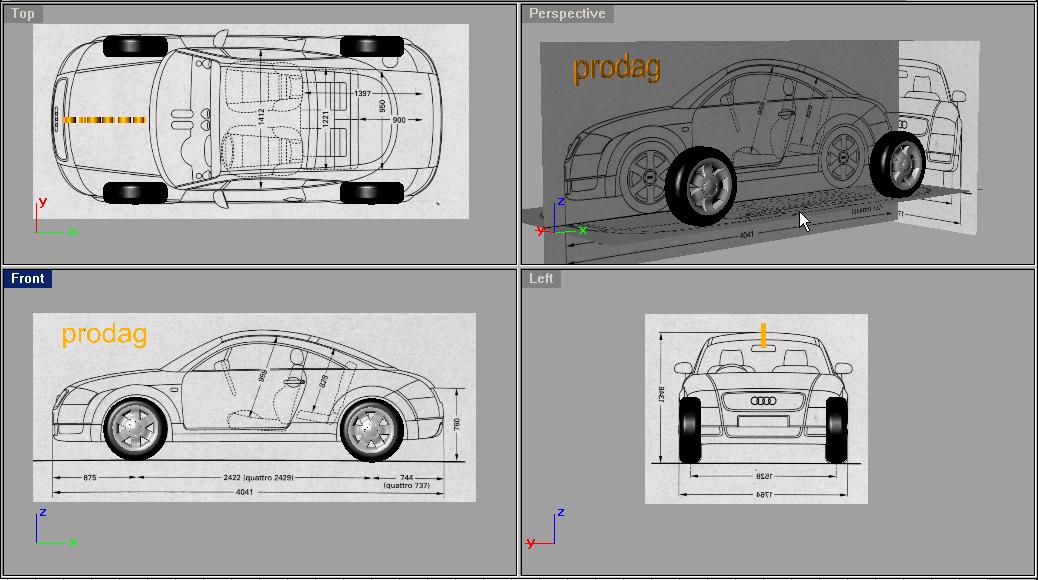The width and height of the screenshot is (1038, 580).
Task: Select the rear wheel in Front viewport
Action: coord(370,430)
